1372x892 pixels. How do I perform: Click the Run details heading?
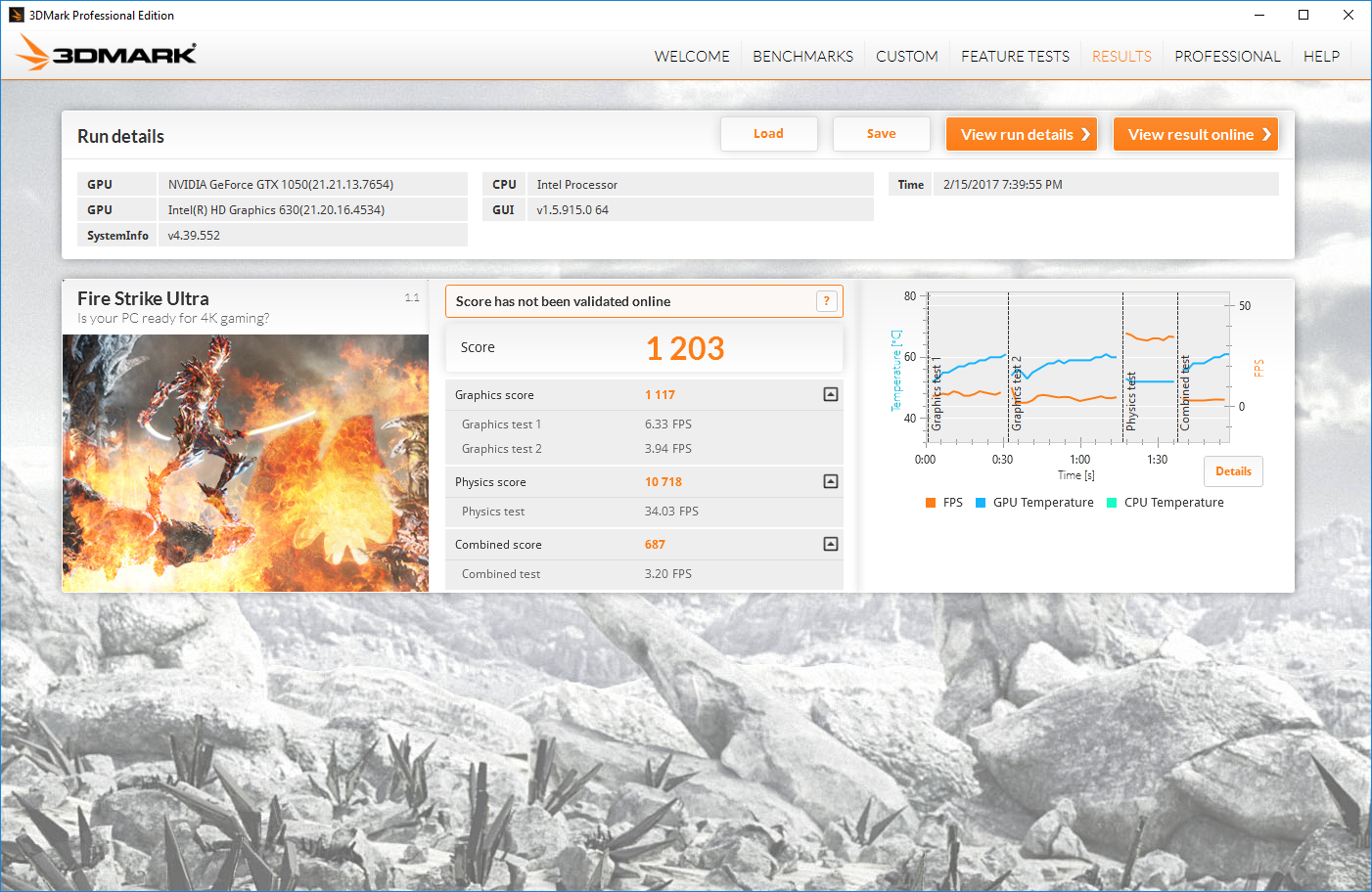click(x=120, y=137)
